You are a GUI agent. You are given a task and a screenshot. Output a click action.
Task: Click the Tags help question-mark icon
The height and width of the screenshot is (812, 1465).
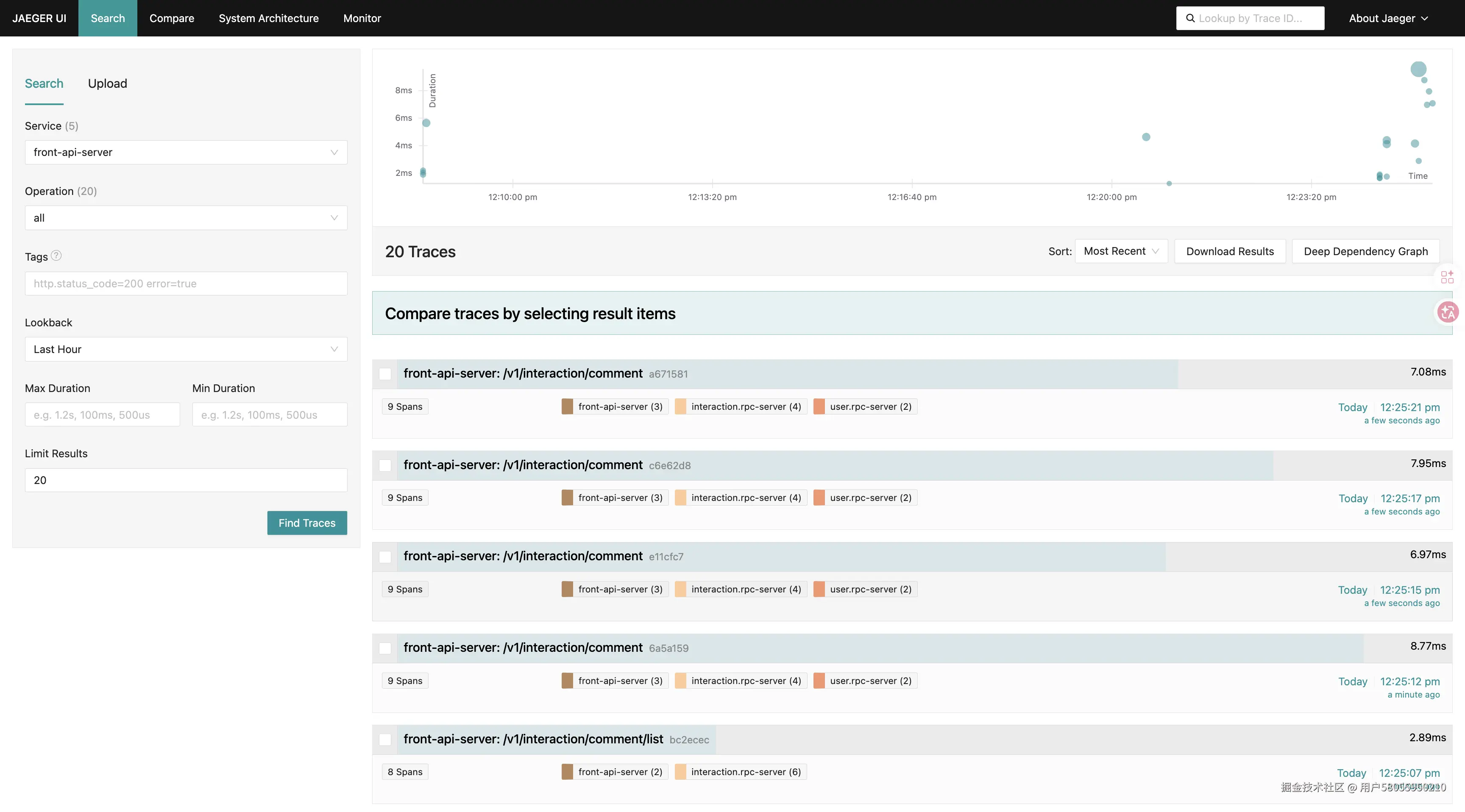56,255
